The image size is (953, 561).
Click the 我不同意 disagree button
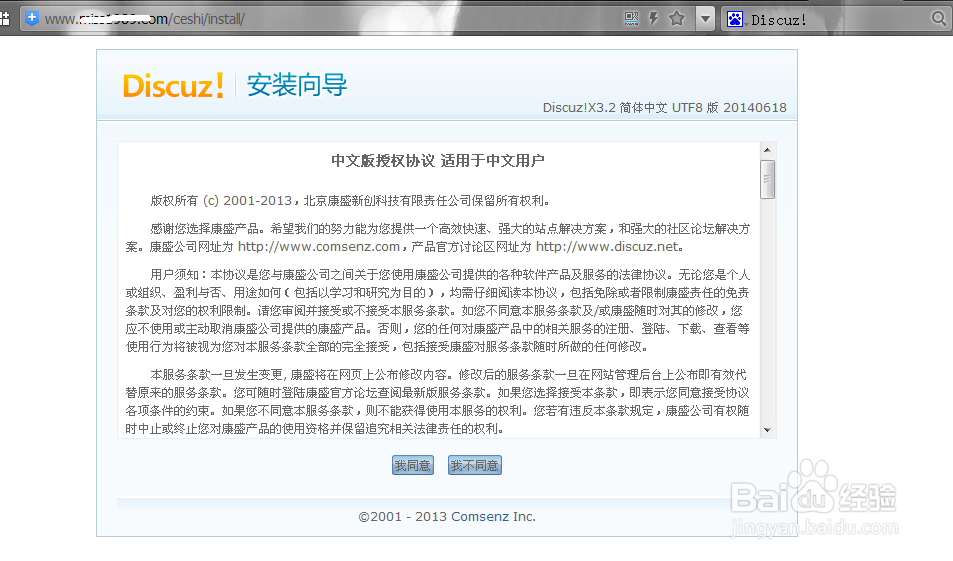click(475, 466)
